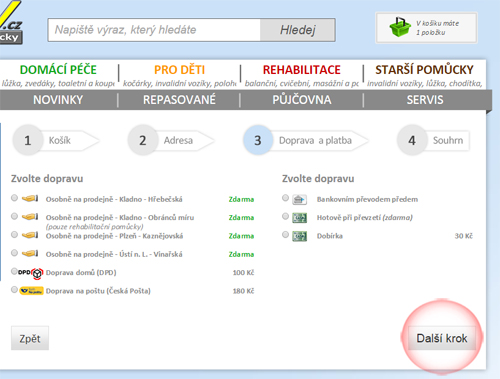
Task: Click the Bankovním převodem předem label
Action: 367,199
